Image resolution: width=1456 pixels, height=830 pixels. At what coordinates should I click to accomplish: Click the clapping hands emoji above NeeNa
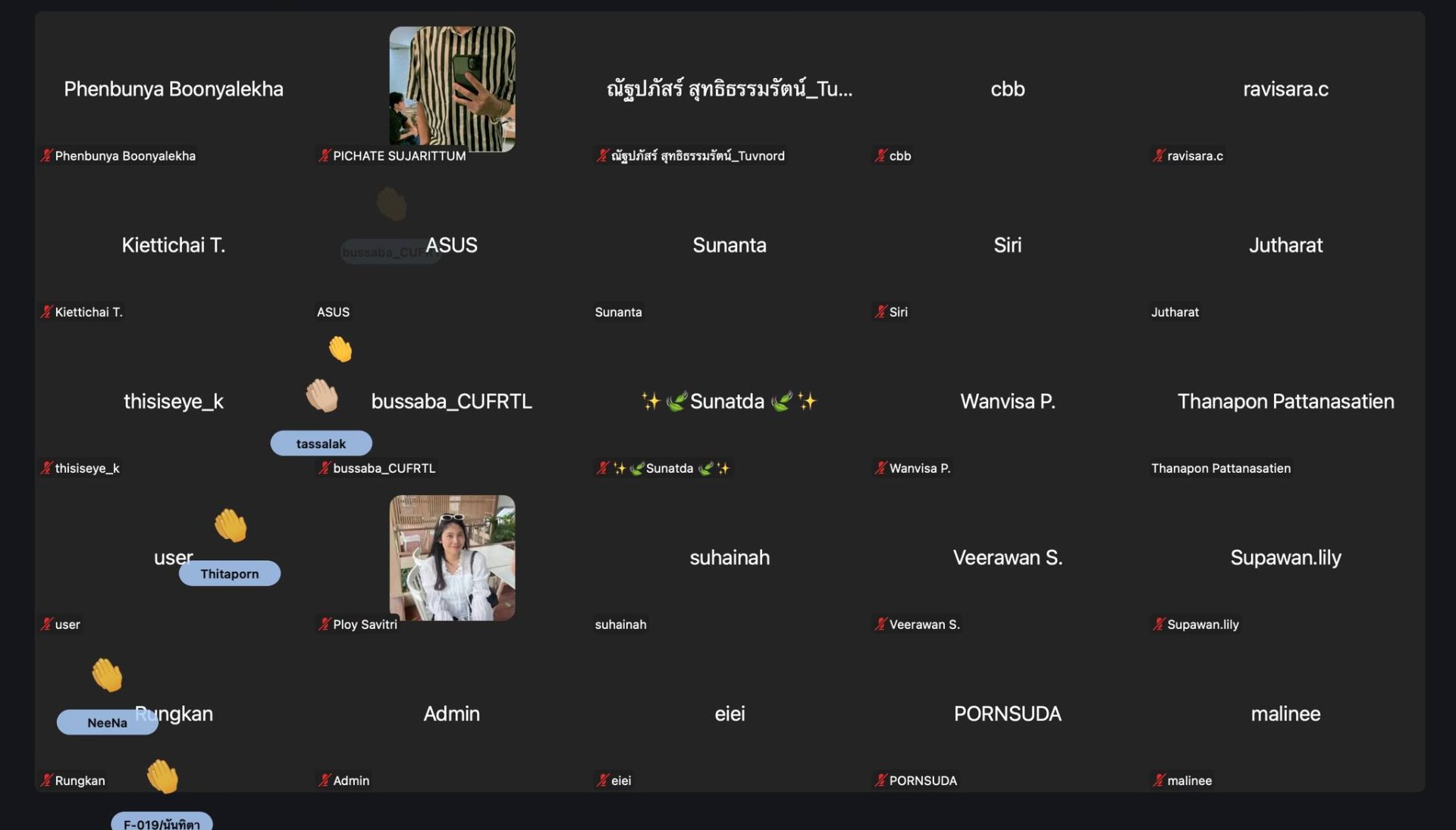click(x=107, y=675)
